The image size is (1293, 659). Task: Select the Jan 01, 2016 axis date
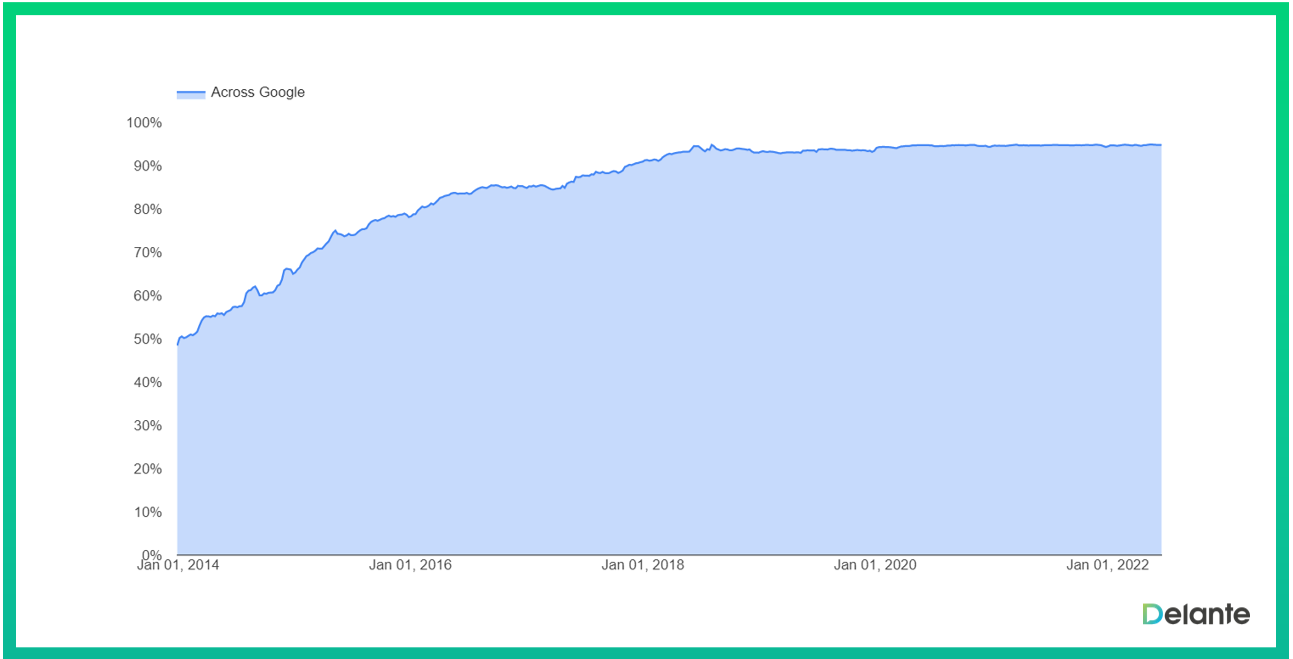point(410,565)
